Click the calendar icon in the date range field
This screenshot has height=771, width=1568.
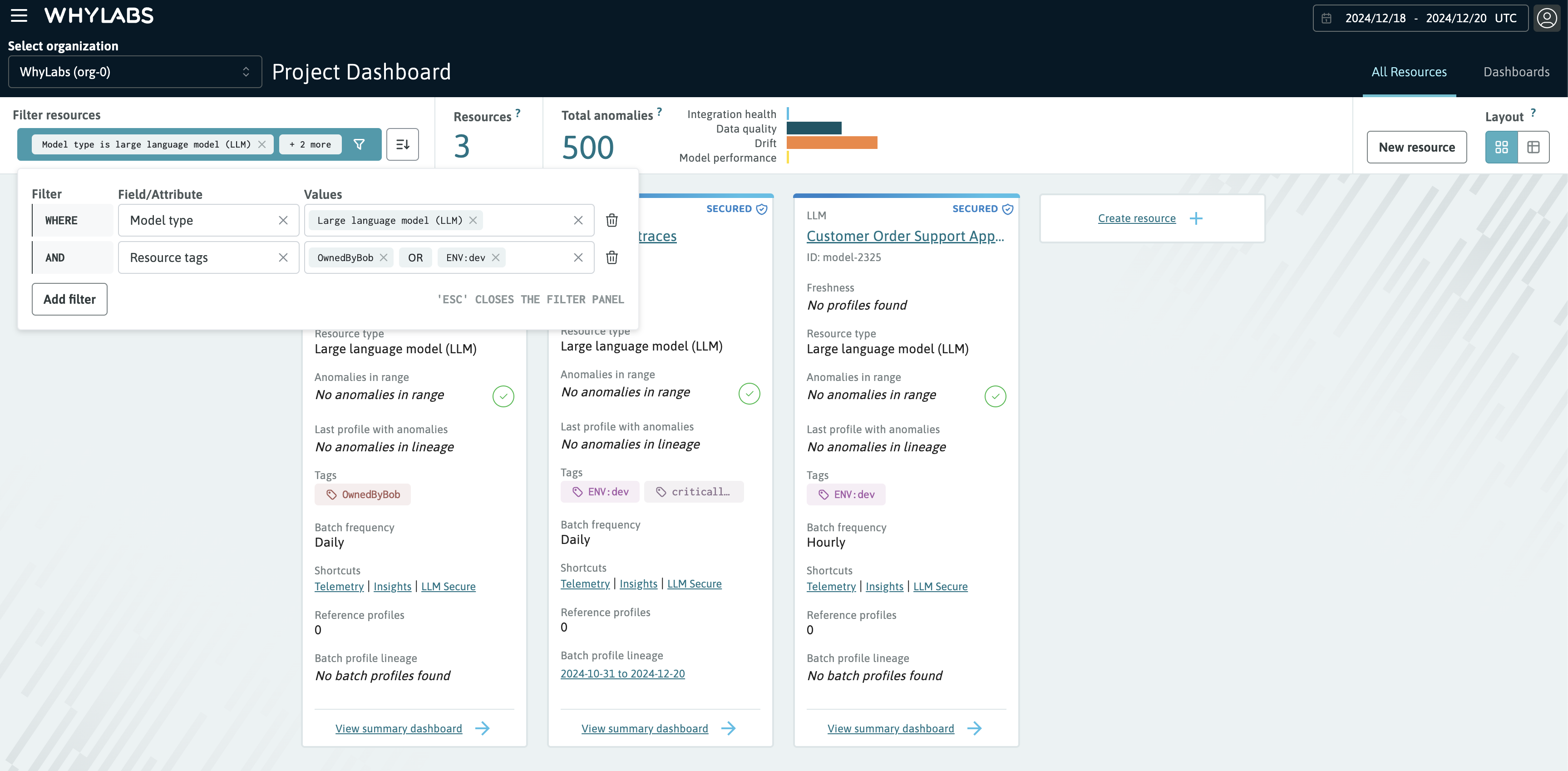pyautogui.click(x=1327, y=18)
